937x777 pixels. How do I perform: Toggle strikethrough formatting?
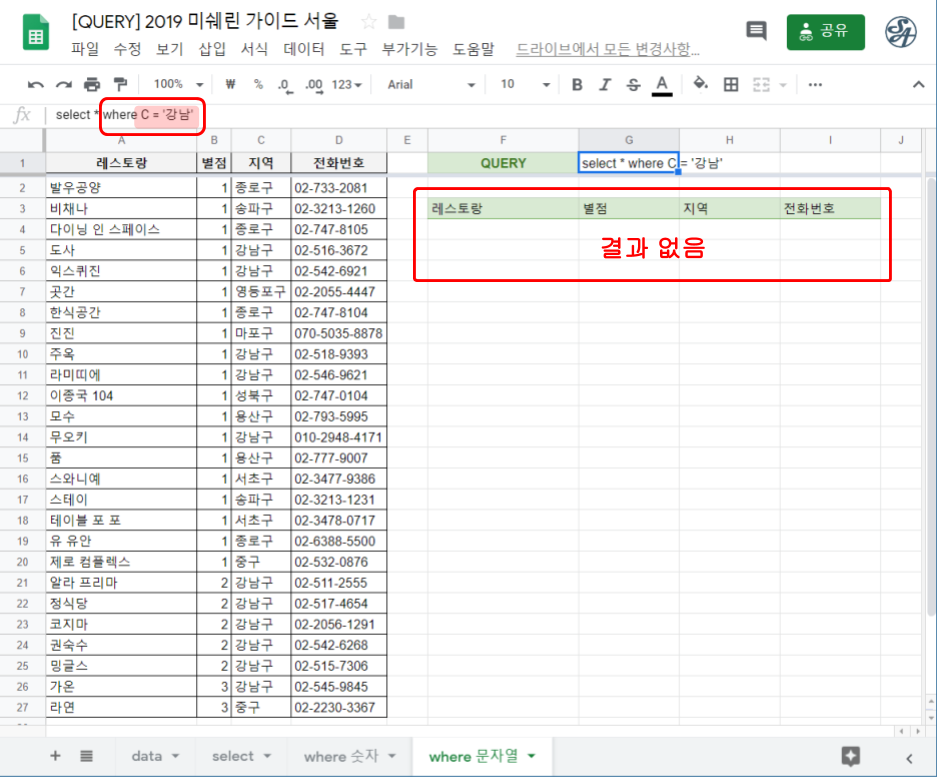[x=632, y=85]
